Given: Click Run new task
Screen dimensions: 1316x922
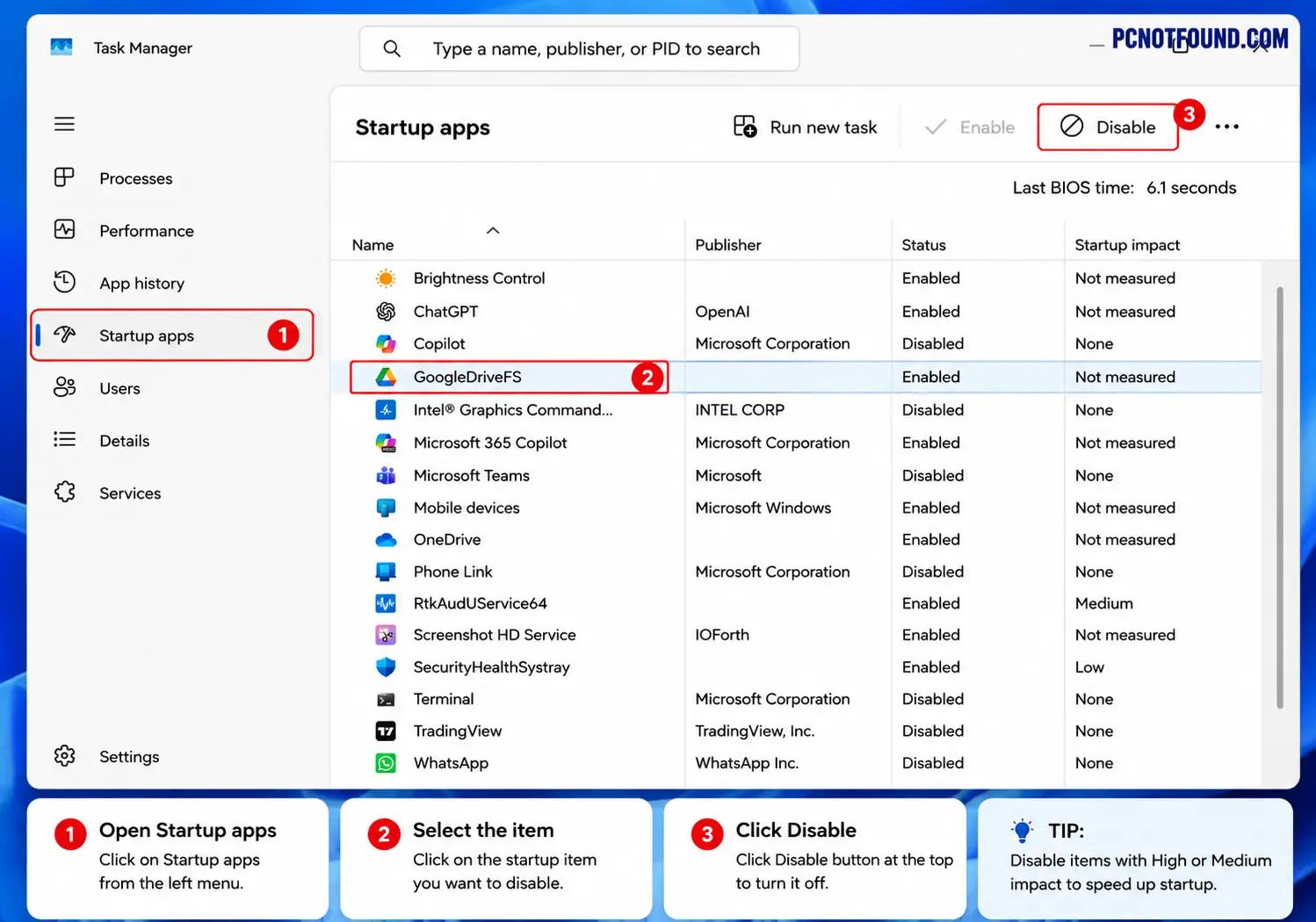Looking at the screenshot, I should [x=806, y=127].
